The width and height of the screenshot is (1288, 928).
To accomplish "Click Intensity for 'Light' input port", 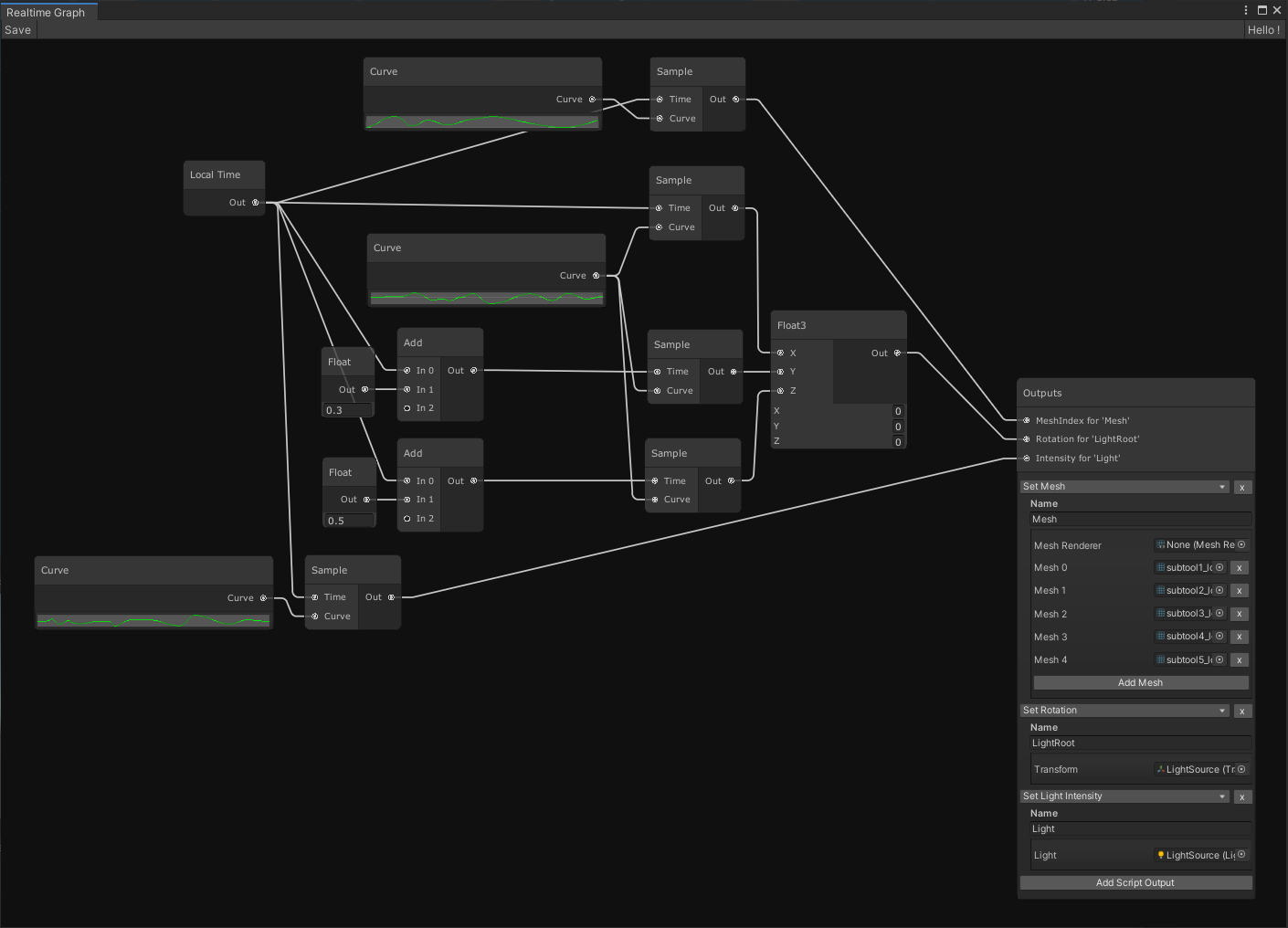I will tap(1026, 459).
